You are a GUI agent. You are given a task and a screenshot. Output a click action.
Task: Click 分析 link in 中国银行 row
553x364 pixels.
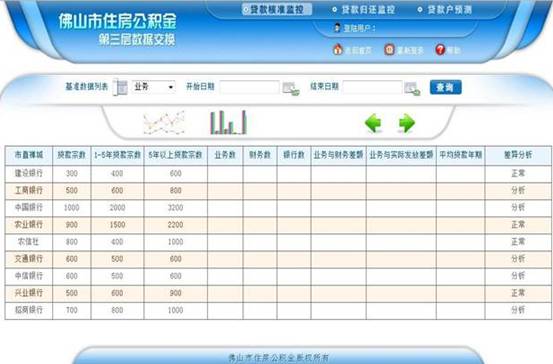point(518,207)
